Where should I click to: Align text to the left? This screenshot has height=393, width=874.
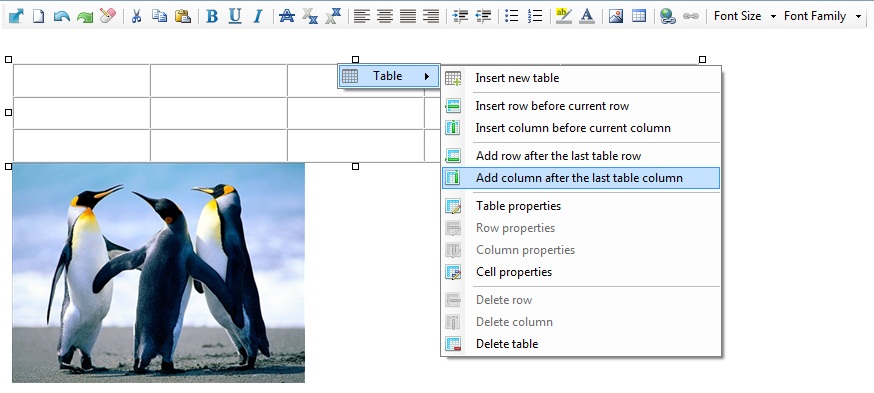(362, 16)
